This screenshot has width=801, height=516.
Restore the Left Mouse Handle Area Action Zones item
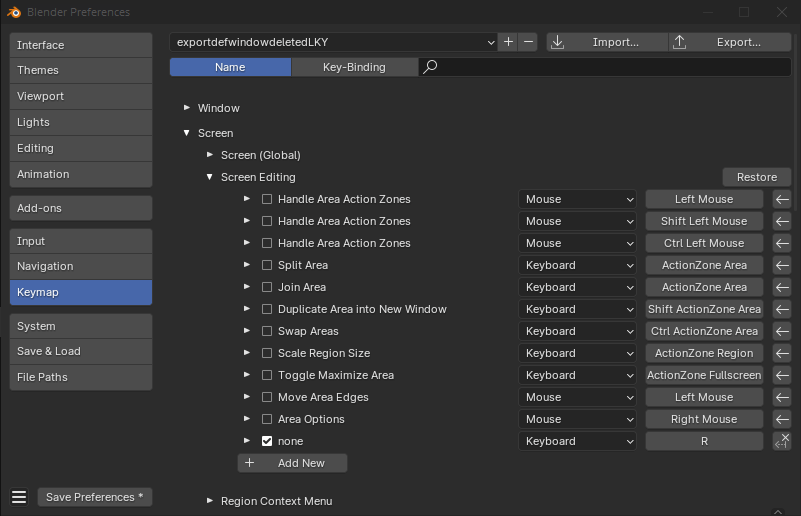[x=782, y=199]
